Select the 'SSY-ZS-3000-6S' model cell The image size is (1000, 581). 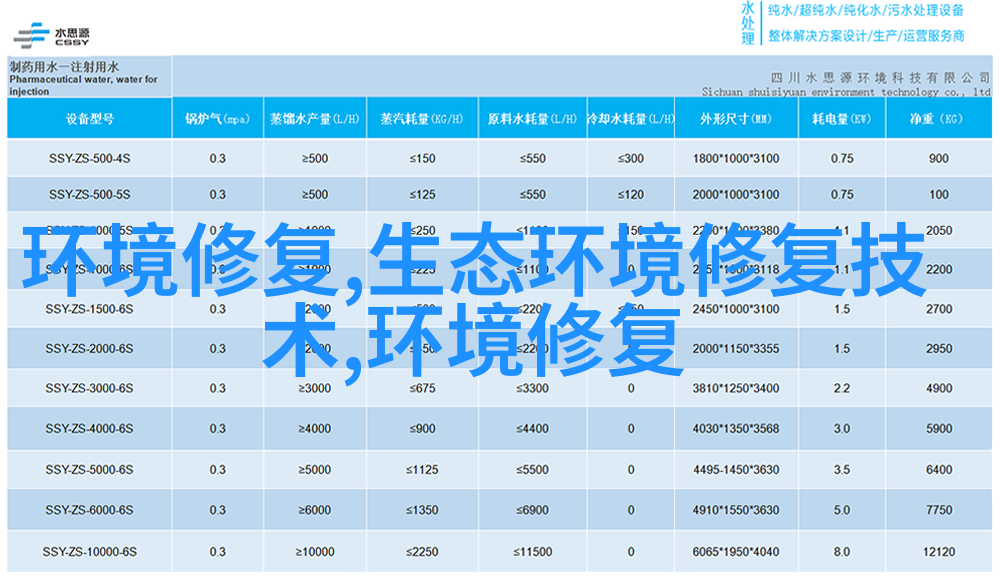(89, 388)
